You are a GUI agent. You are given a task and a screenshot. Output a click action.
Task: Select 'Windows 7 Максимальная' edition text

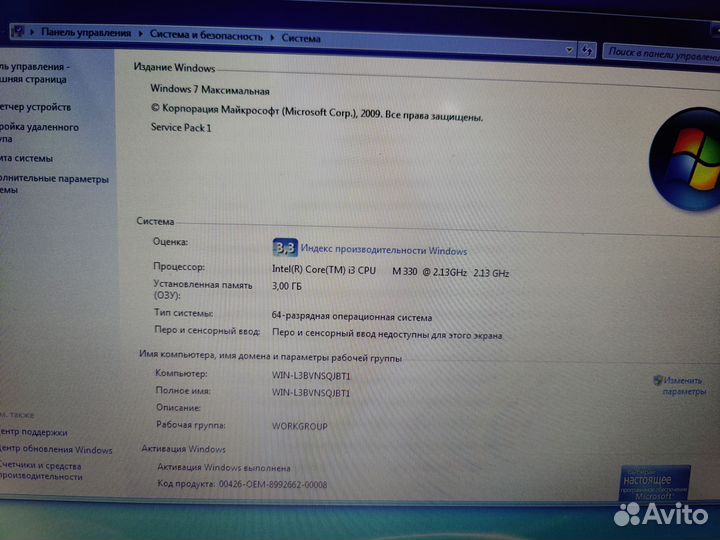pos(210,89)
